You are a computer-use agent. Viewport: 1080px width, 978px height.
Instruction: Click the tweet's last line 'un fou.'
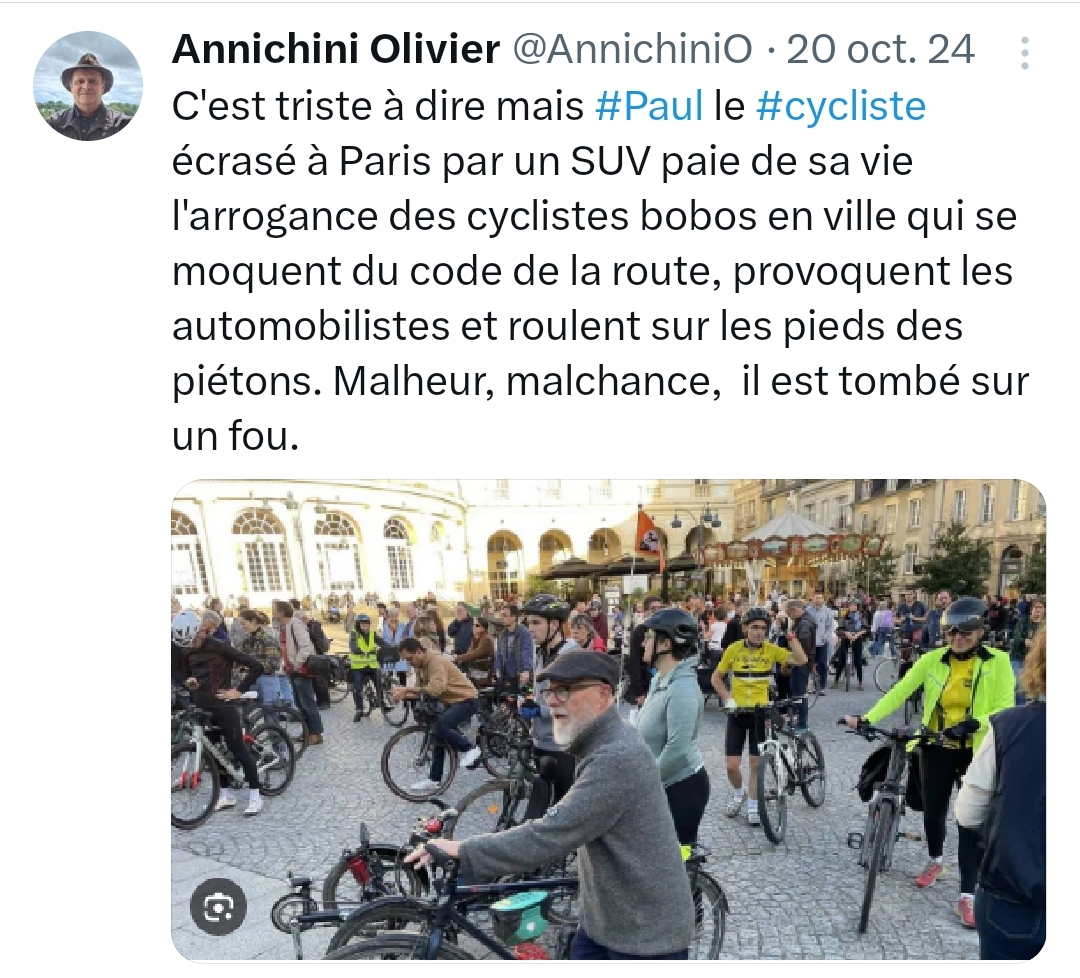tap(236, 436)
